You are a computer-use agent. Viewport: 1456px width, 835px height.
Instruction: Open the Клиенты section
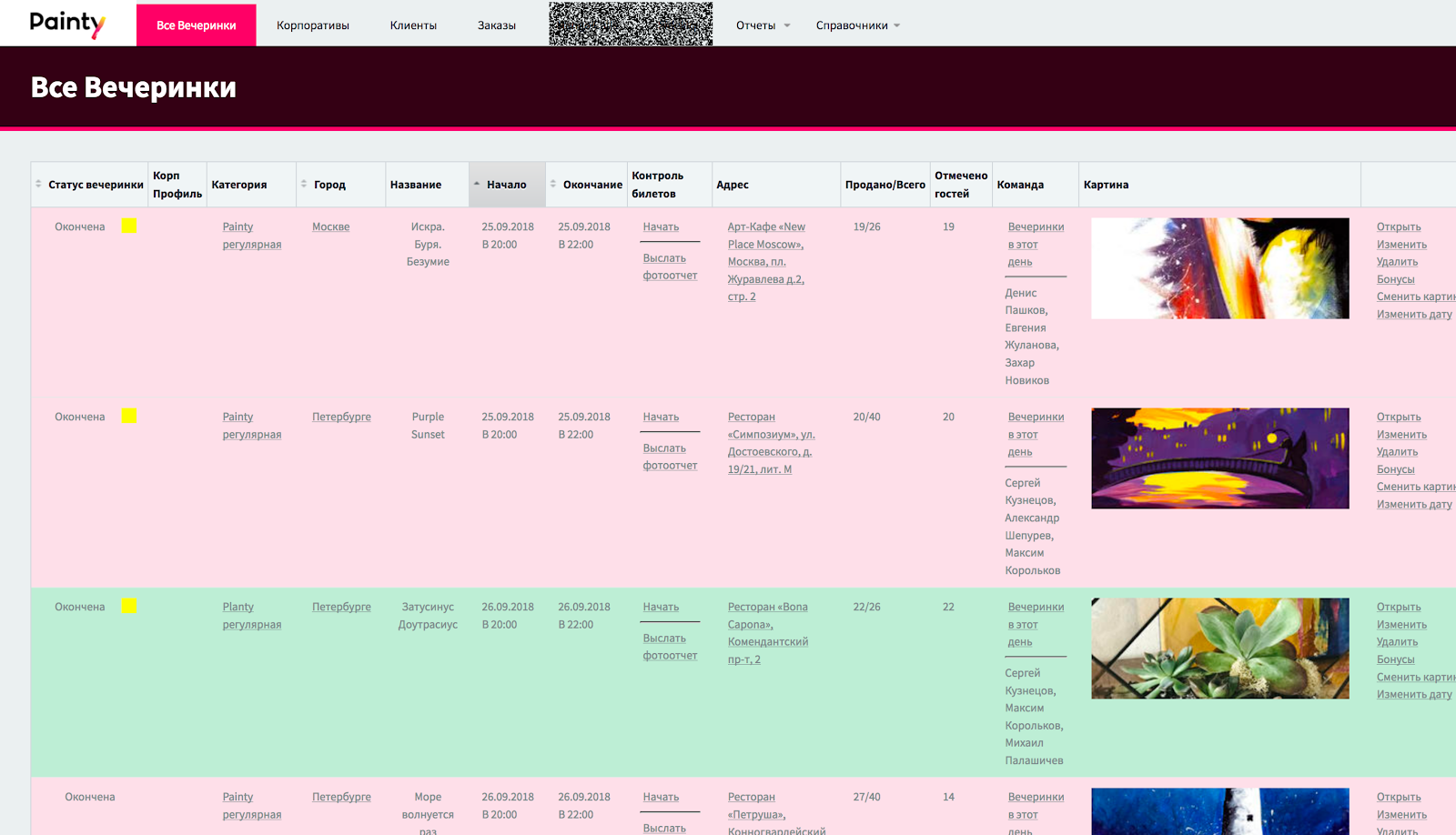click(x=413, y=25)
